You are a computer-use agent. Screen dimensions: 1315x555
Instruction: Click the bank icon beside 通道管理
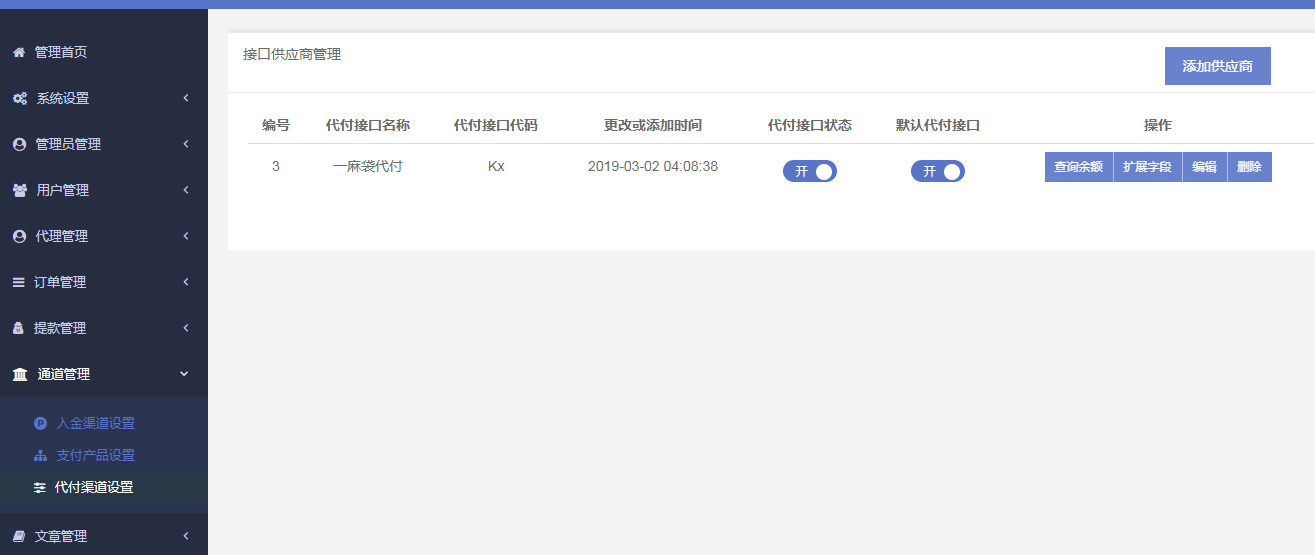pyautogui.click(x=20, y=374)
